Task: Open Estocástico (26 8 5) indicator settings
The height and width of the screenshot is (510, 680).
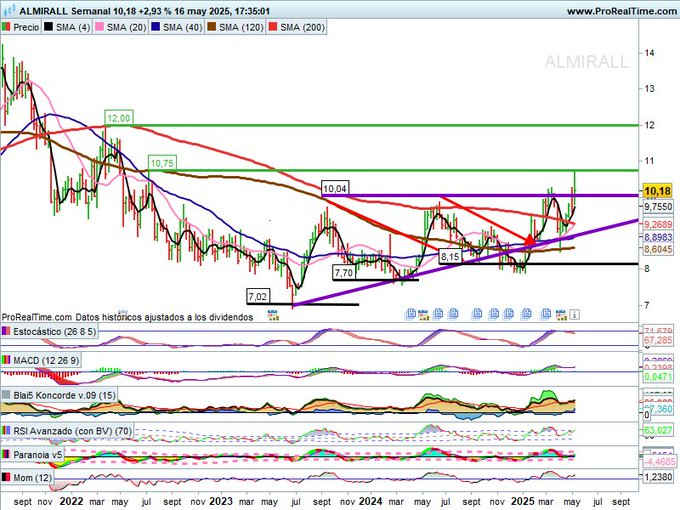Action: pos(54,332)
